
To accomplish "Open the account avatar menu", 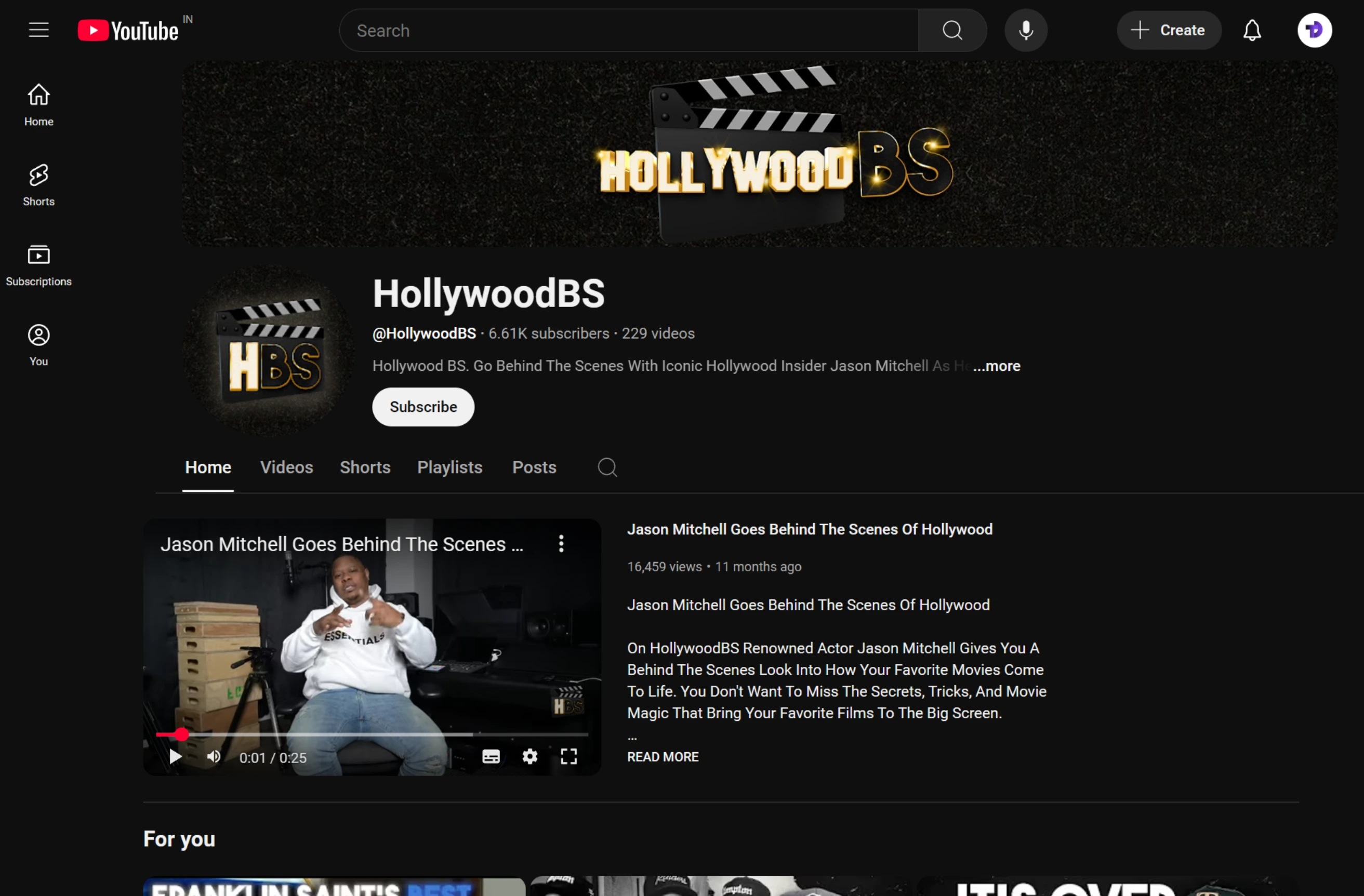I will 1314,30.
